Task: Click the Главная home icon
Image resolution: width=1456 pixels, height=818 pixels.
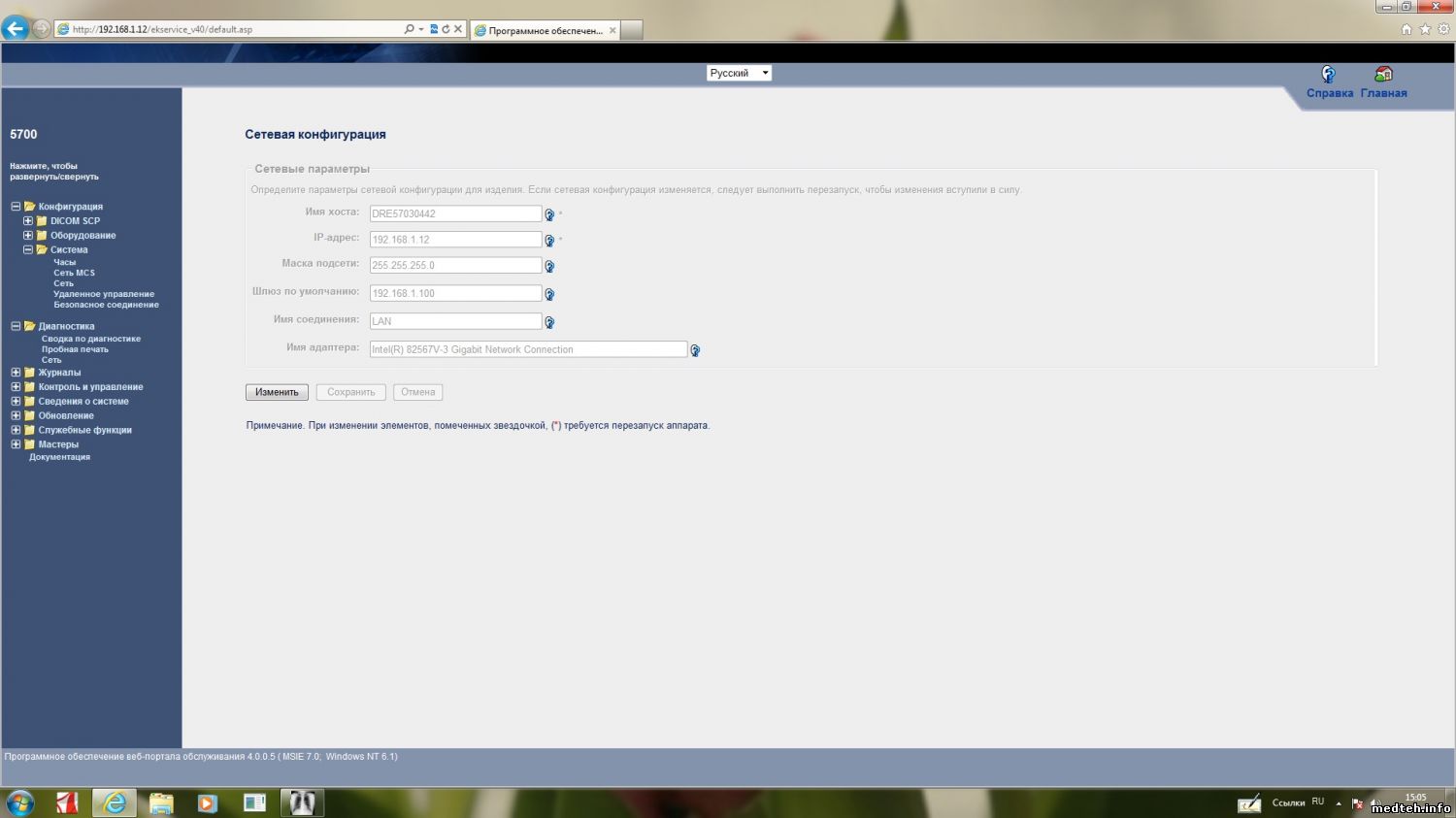Action: pos(1383,75)
